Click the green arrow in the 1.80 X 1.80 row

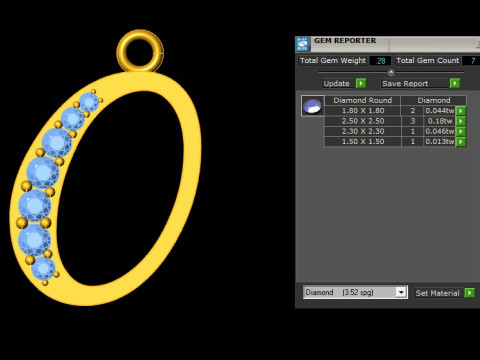[461, 111]
